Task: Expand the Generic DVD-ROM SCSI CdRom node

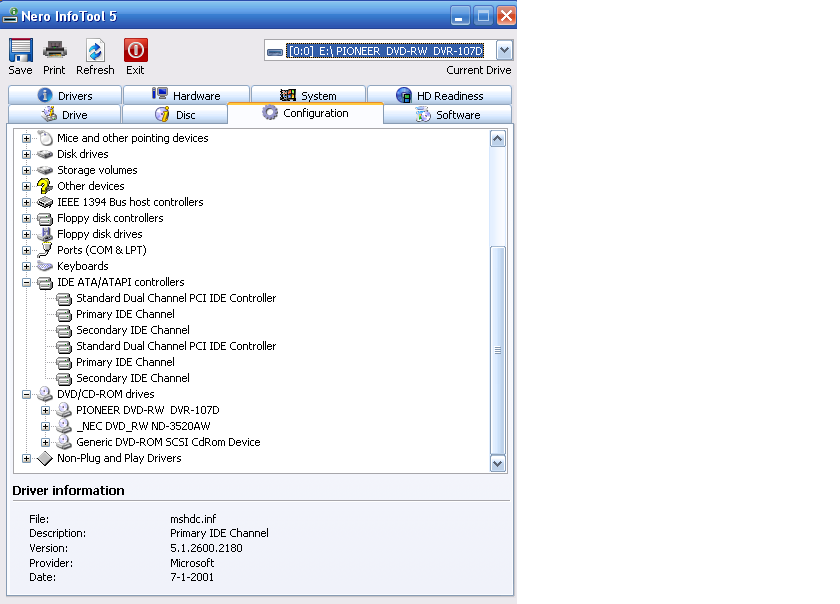Action: 46,442
